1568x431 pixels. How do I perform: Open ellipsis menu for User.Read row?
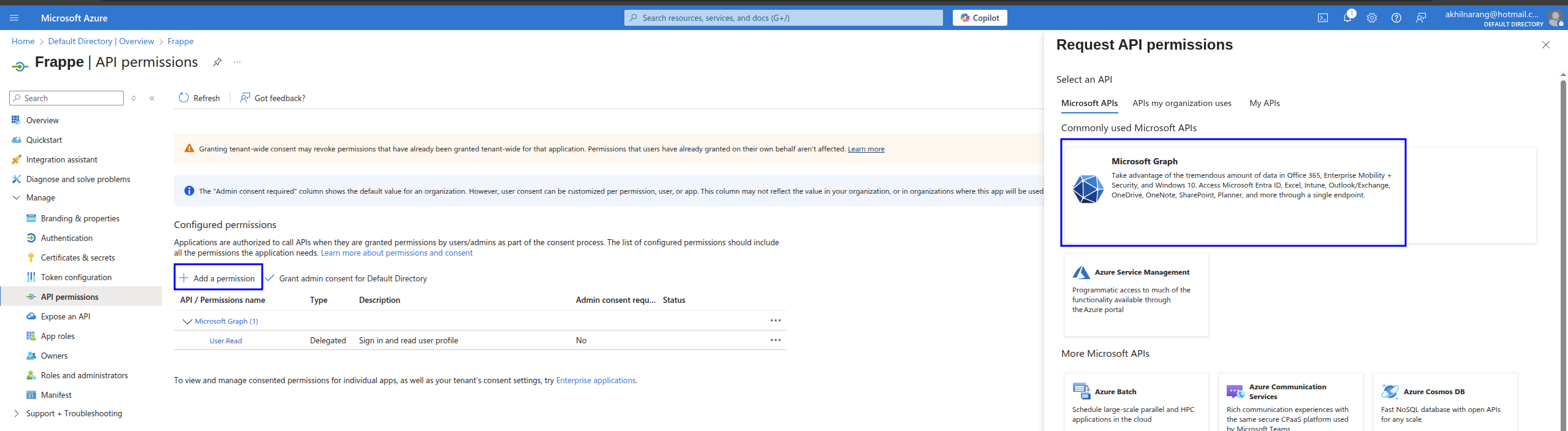click(x=776, y=340)
